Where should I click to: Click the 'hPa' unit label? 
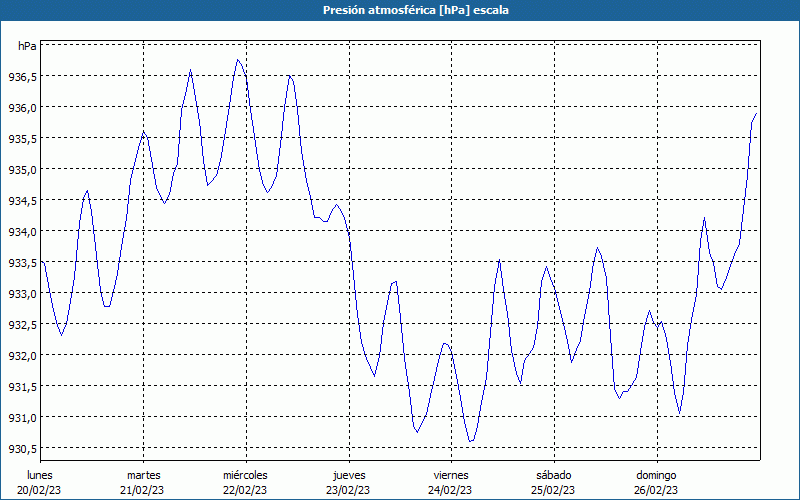coord(27,46)
